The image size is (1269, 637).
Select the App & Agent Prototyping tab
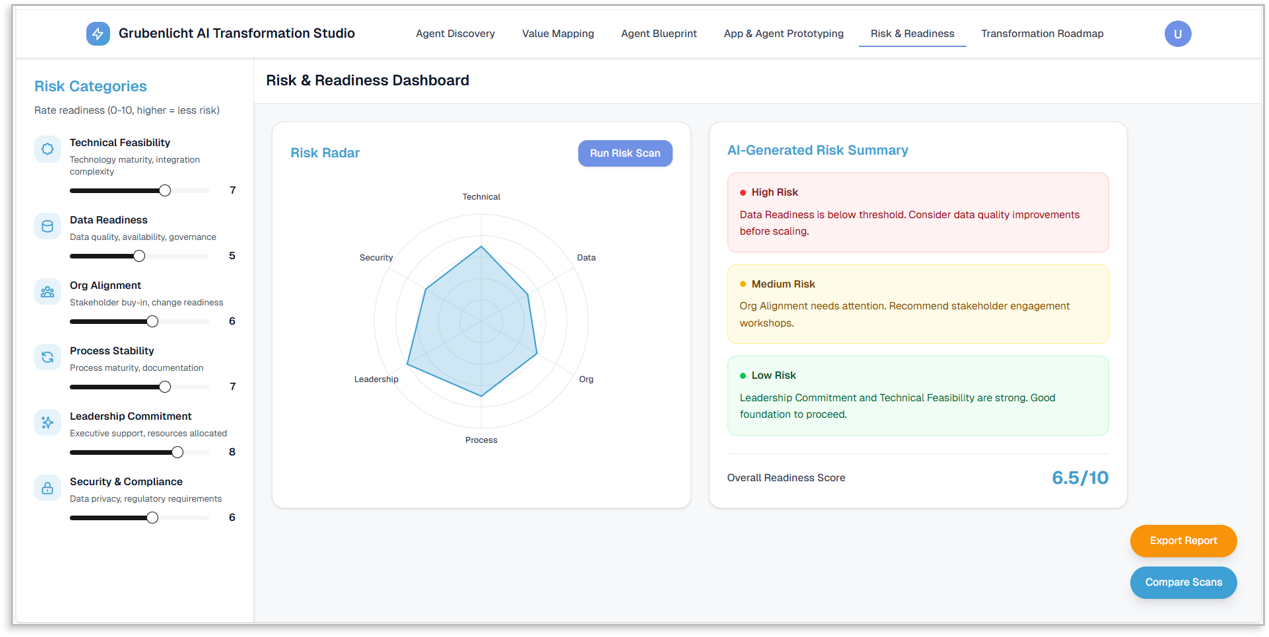[x=784, y=34]
